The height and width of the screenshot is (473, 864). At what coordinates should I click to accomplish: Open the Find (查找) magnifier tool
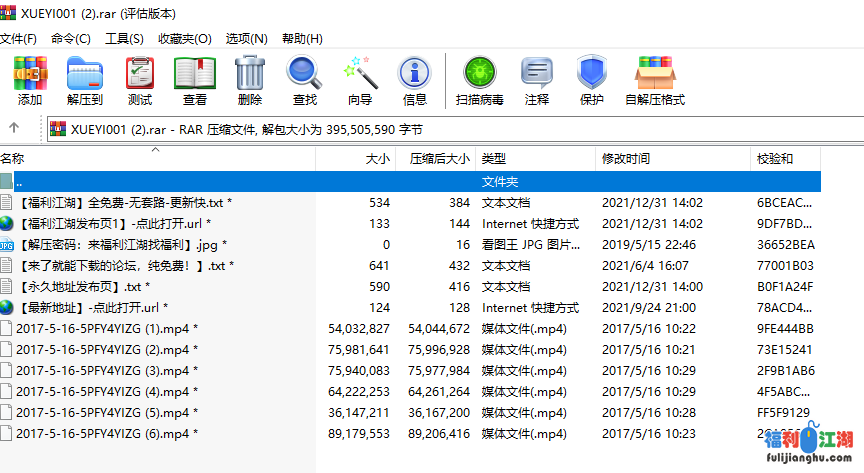(x=304, y=81)
